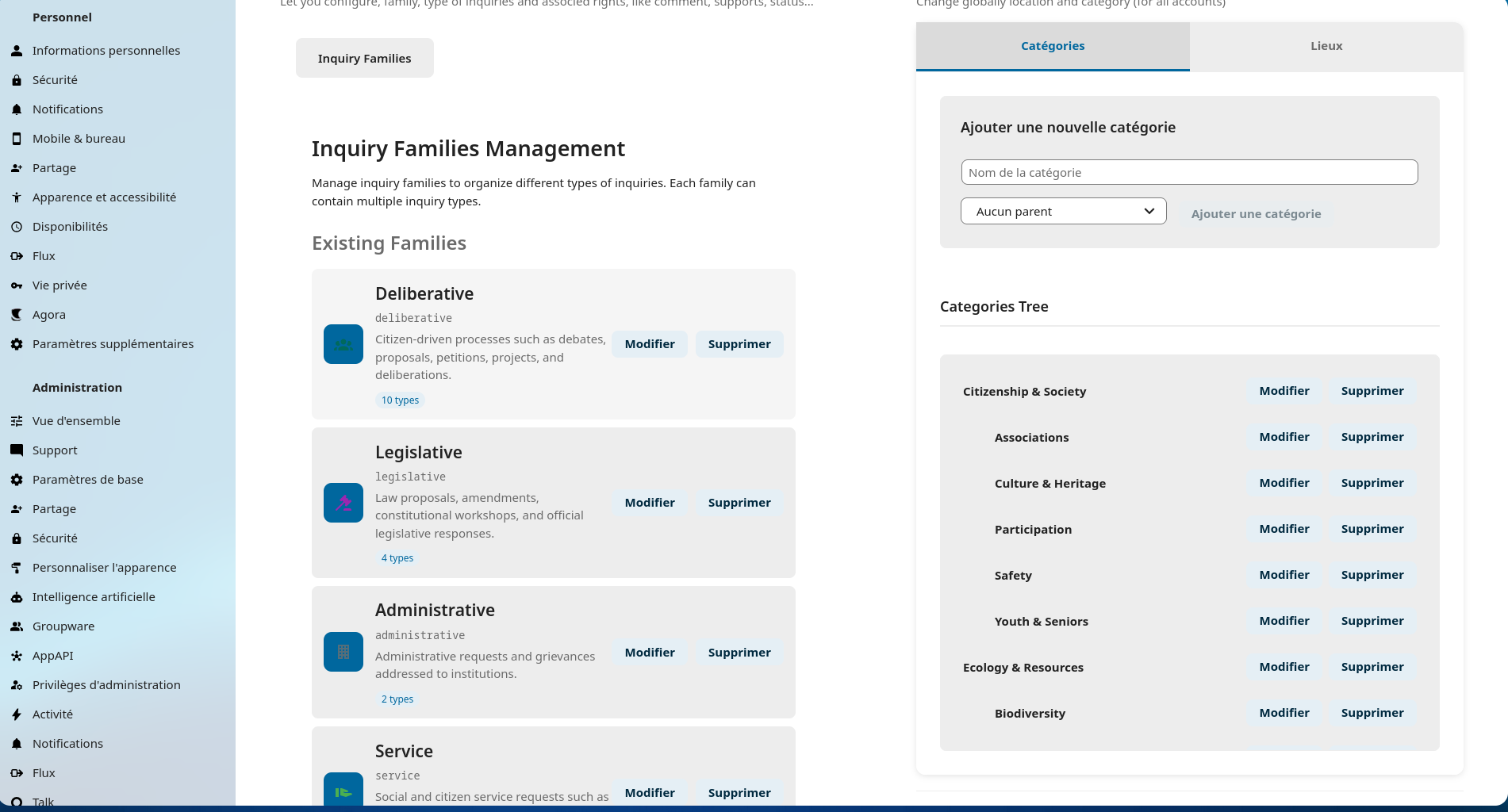Click Ajouter une catégorie button

tap(1256, 214)
